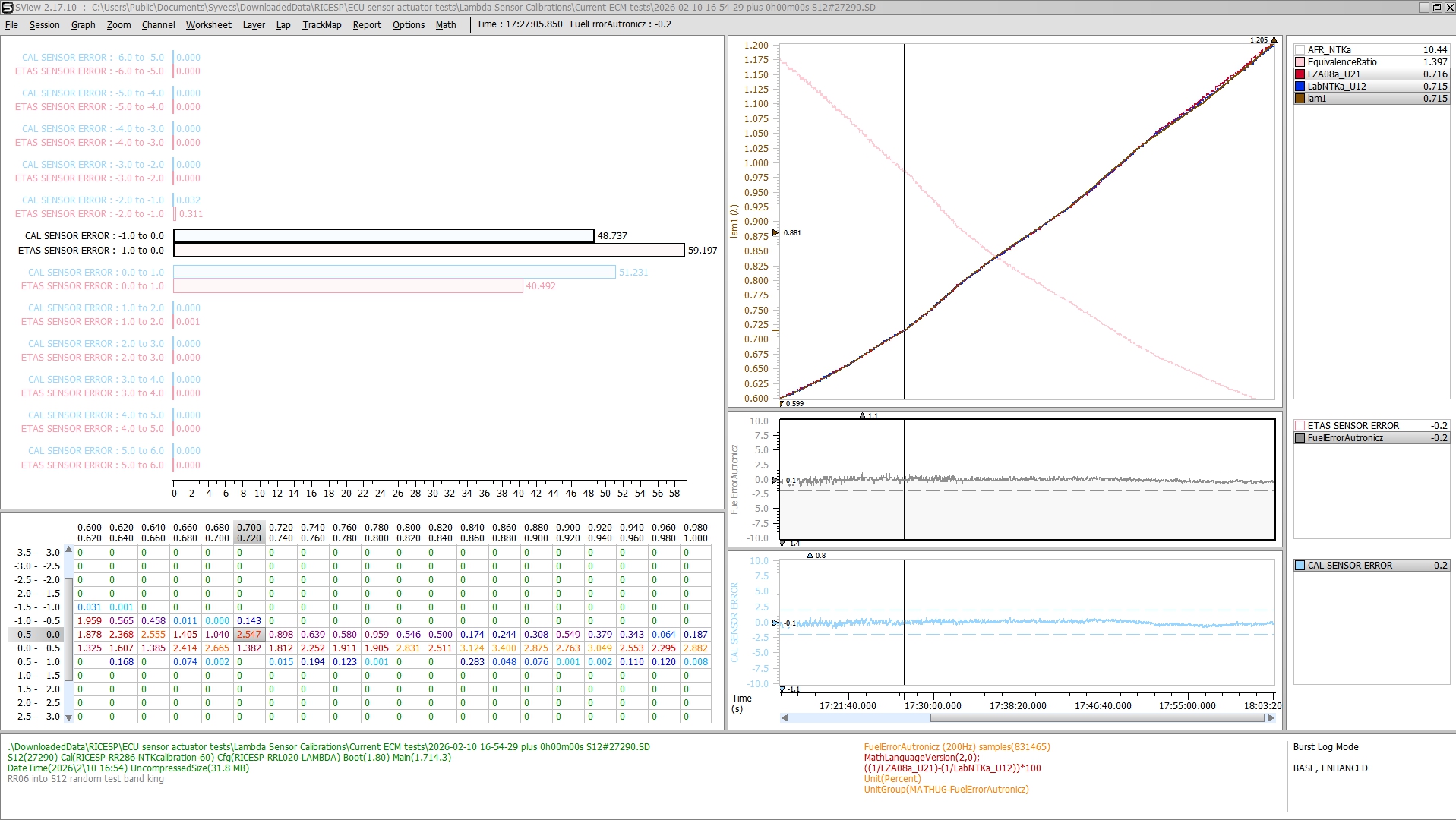The width and height of the screenshot is (1456, 820).
Task: Click the SView application icon in title bar
Action: click(7, 8)
